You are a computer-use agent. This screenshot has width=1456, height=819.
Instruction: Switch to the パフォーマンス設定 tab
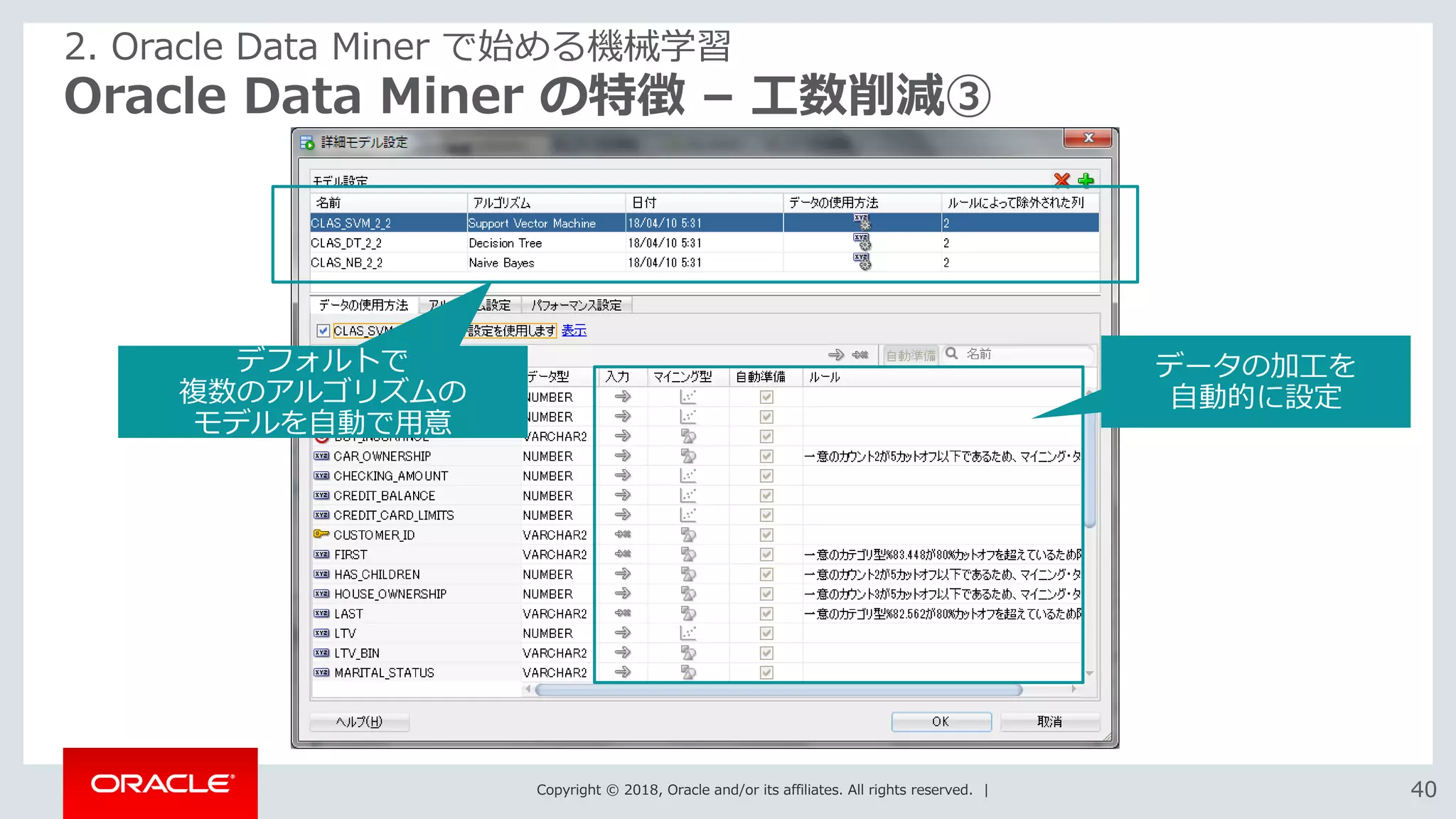(577, 305)
